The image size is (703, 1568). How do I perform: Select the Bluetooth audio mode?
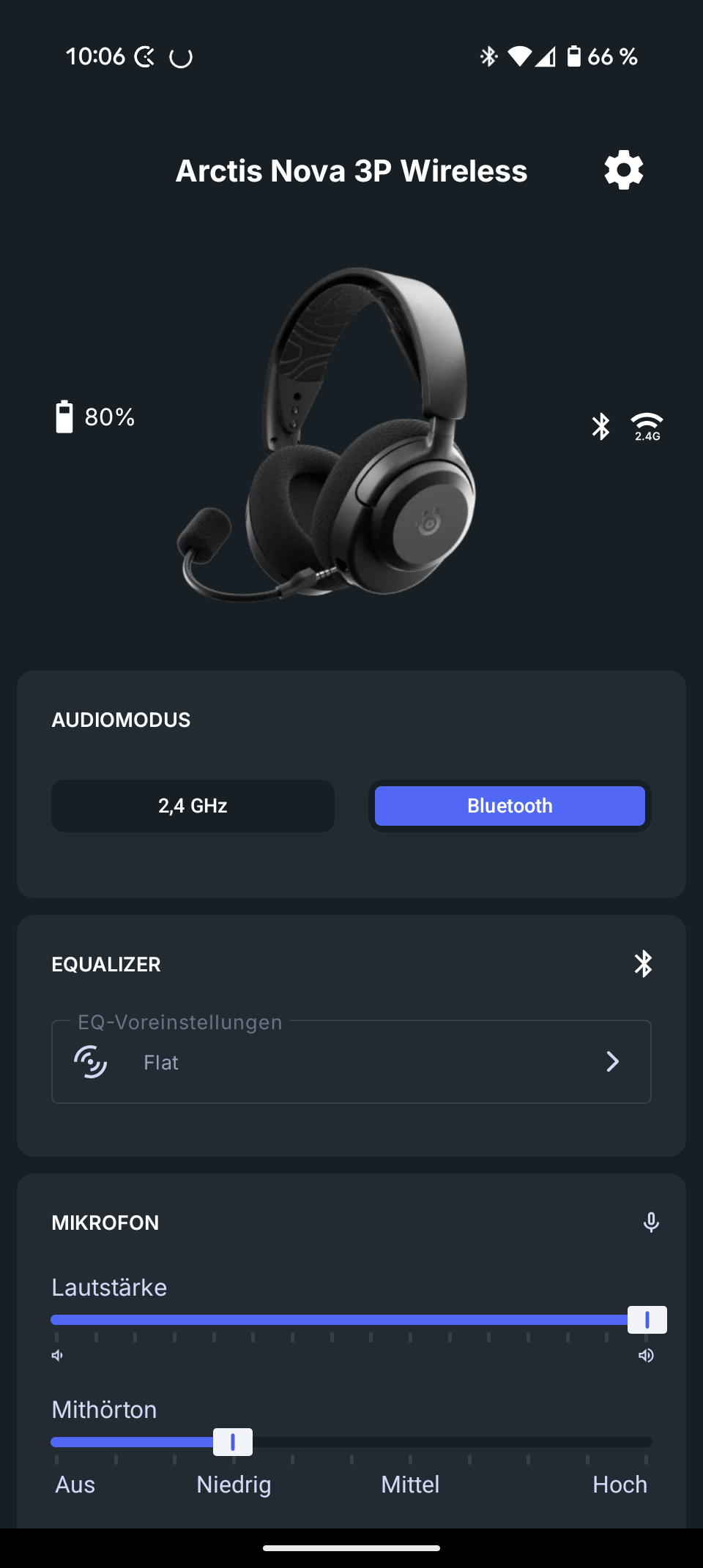coord(510,806)
